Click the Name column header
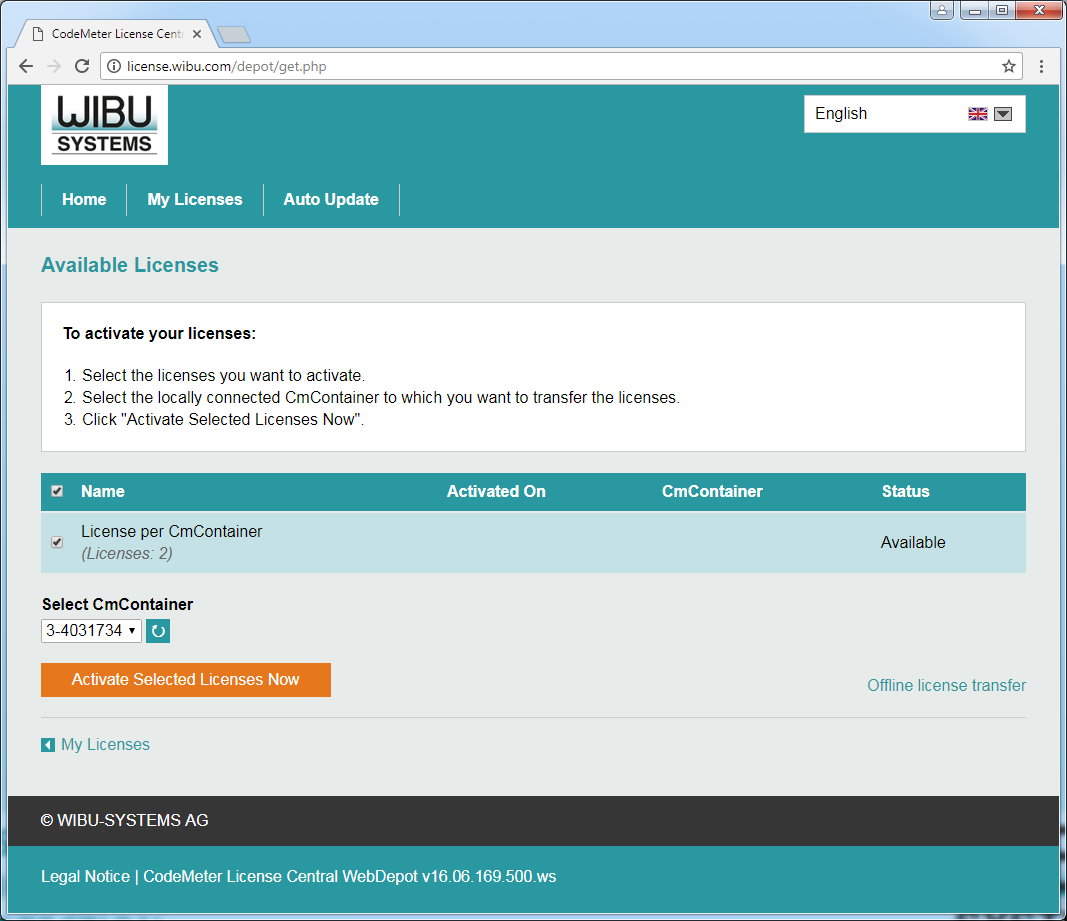The image size is (1067, 921). coord(103,491)
